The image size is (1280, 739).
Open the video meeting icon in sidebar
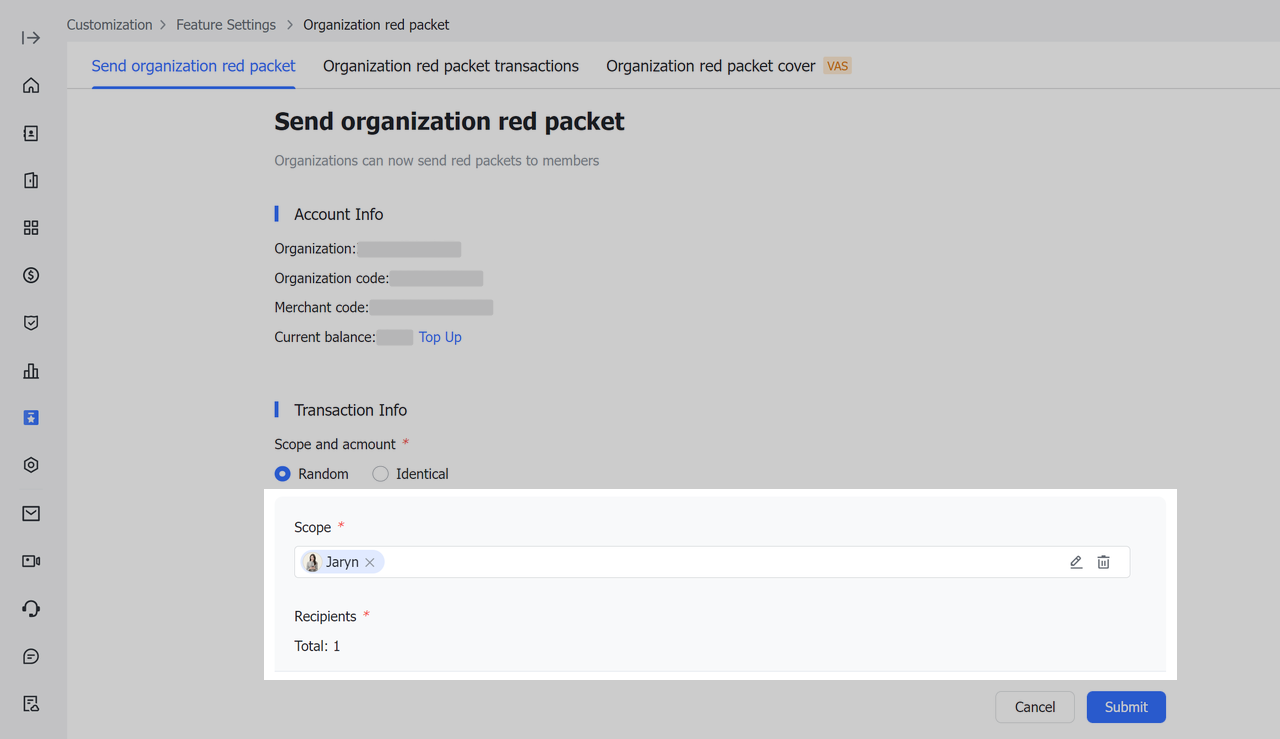pos(30,560)
